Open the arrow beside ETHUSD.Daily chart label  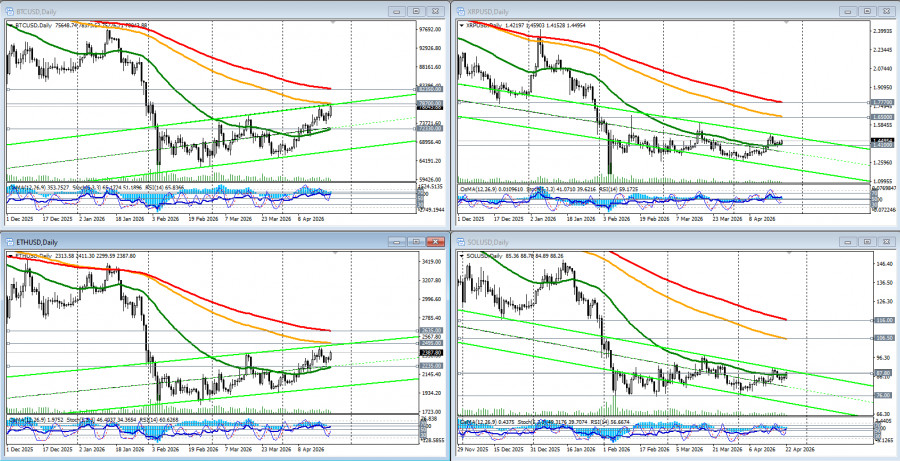coord(10,255)
